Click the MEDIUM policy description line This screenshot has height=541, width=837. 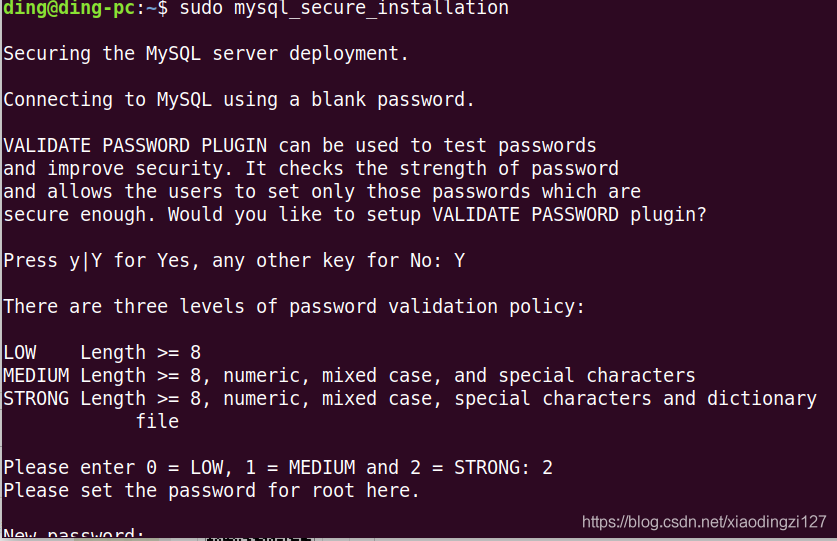click(x=349, y=376)
